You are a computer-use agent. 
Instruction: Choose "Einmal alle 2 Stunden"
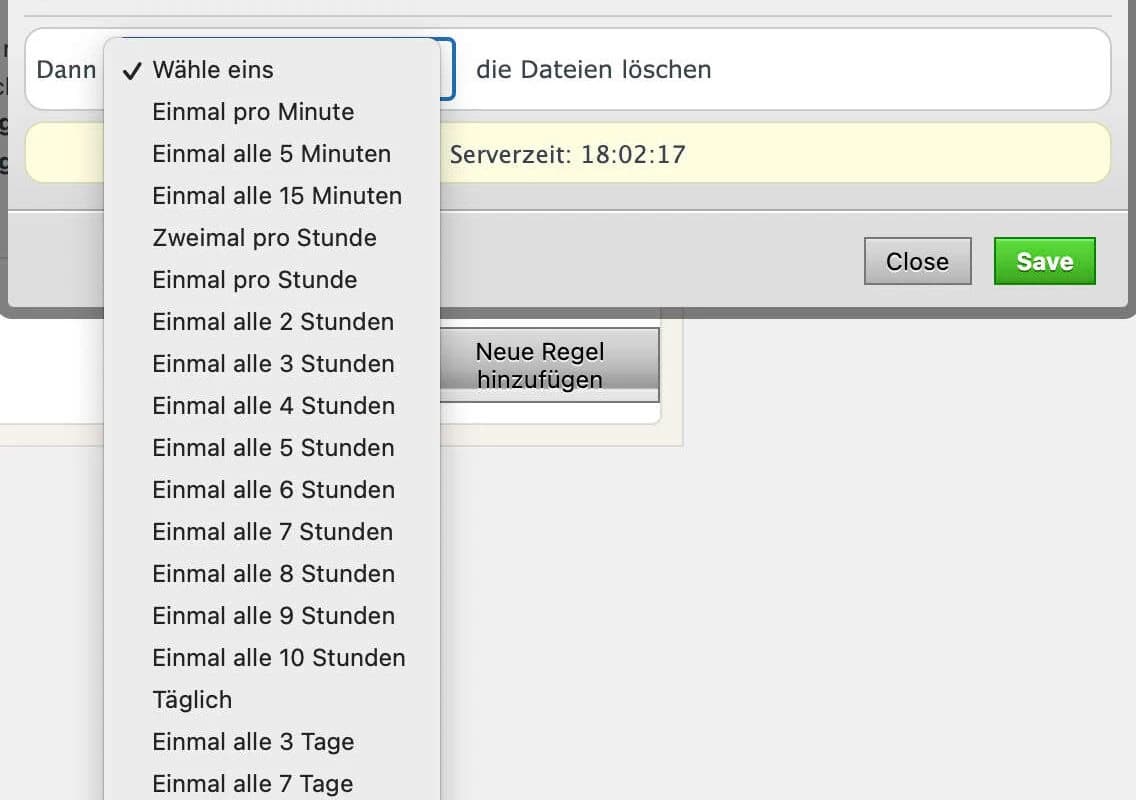click(x=272, y=322)
